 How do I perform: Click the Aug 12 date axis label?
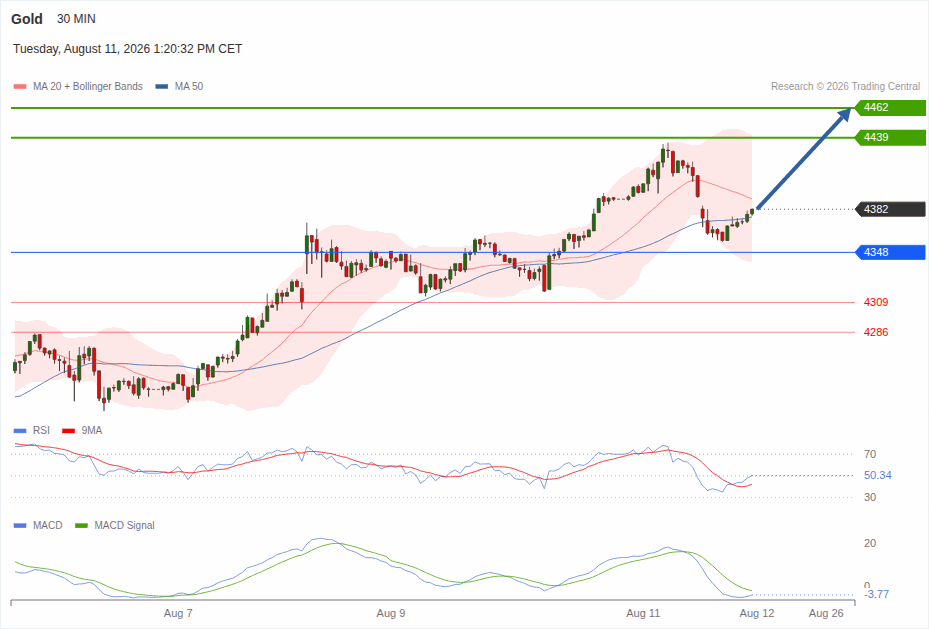[x=757, y=613]
